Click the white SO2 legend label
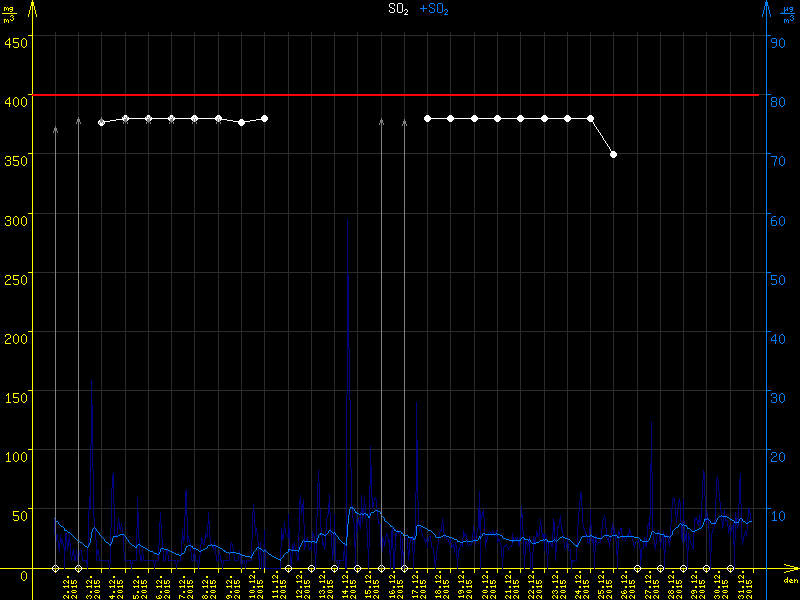Viewport: 800px width, 600px height. pos(398,9)
